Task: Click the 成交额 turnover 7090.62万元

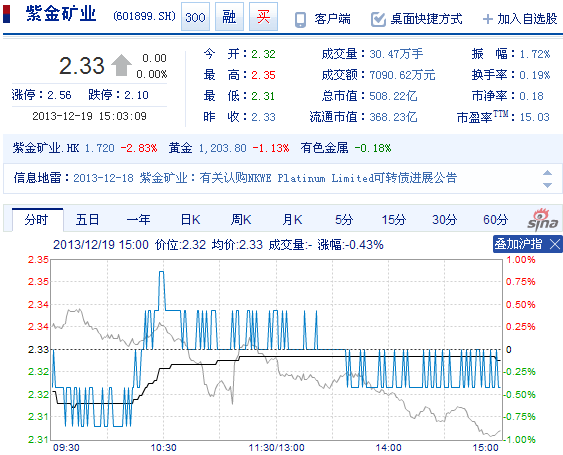Action: click(x=402, y=75)
